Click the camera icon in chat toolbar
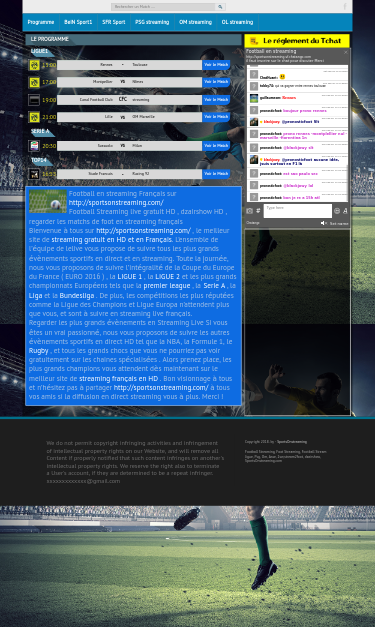The height and width of the screenshot is (627, 375). [249, 211]
